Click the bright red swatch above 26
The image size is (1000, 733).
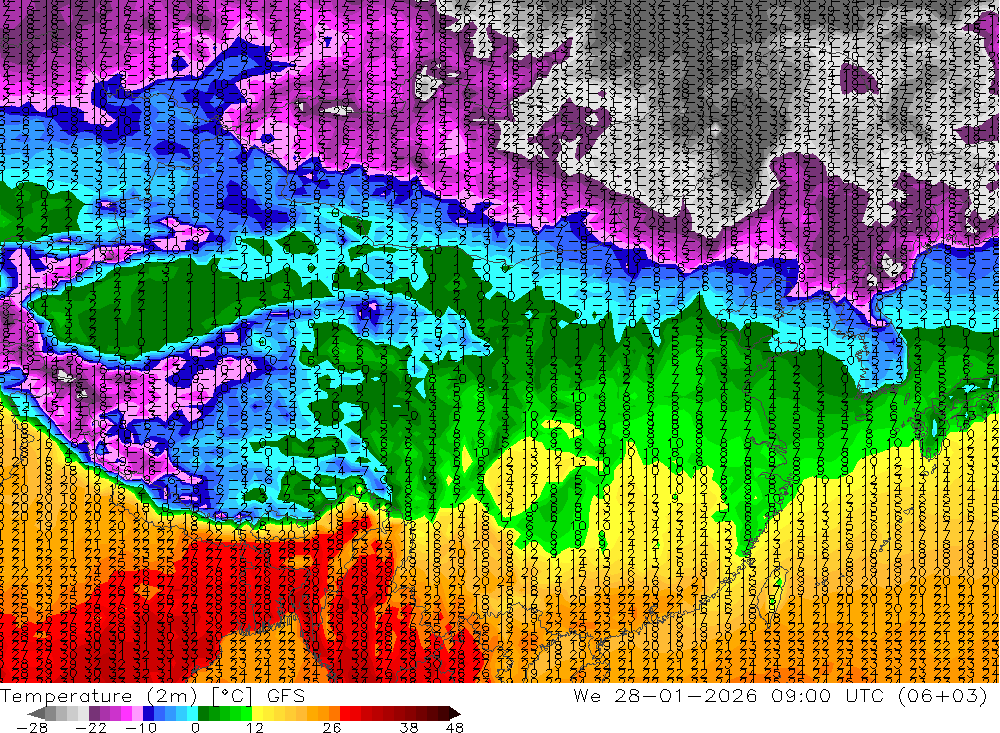[346, 713]
